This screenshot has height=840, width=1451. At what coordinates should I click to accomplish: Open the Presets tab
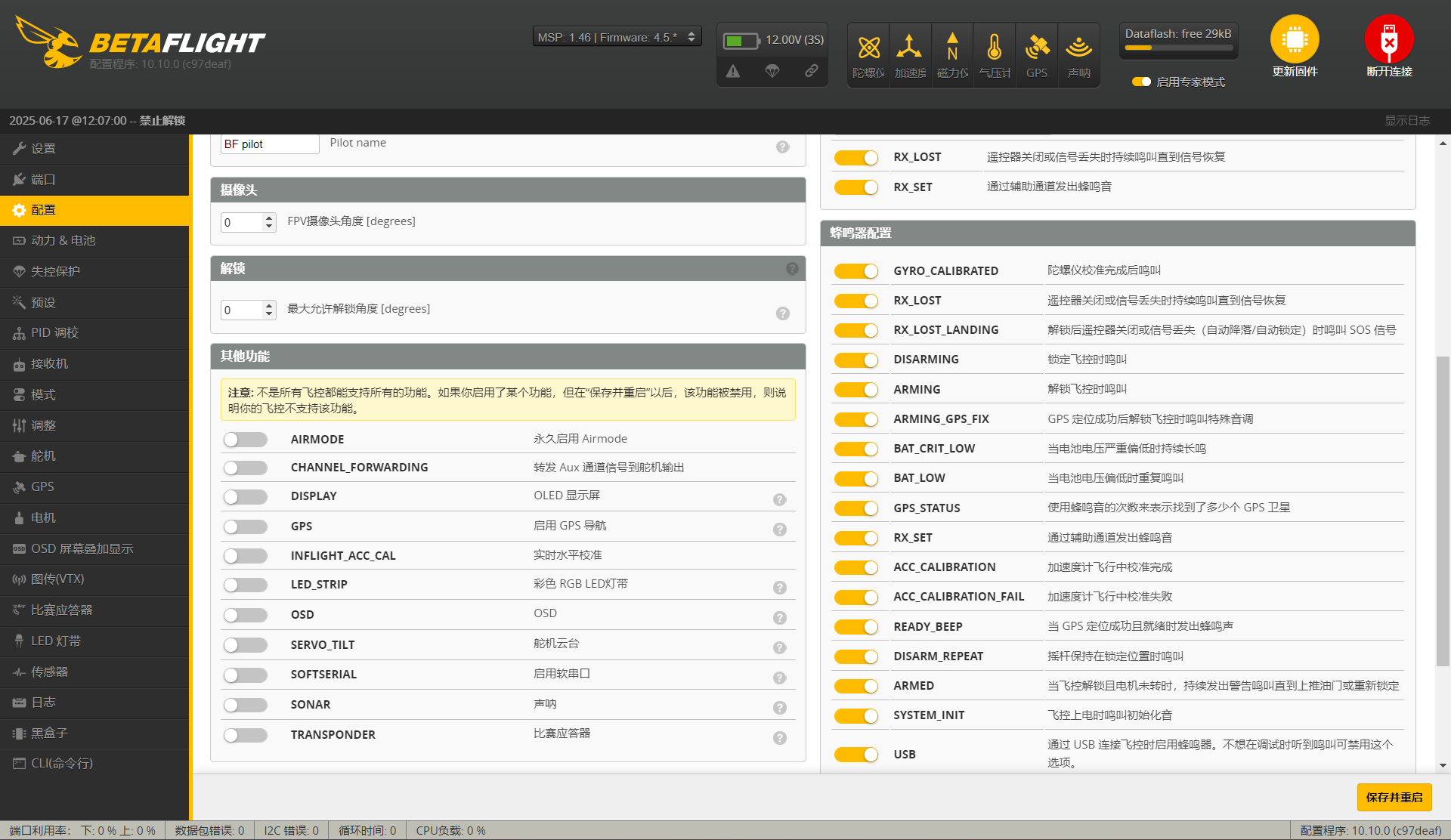[x=94, y=303]
